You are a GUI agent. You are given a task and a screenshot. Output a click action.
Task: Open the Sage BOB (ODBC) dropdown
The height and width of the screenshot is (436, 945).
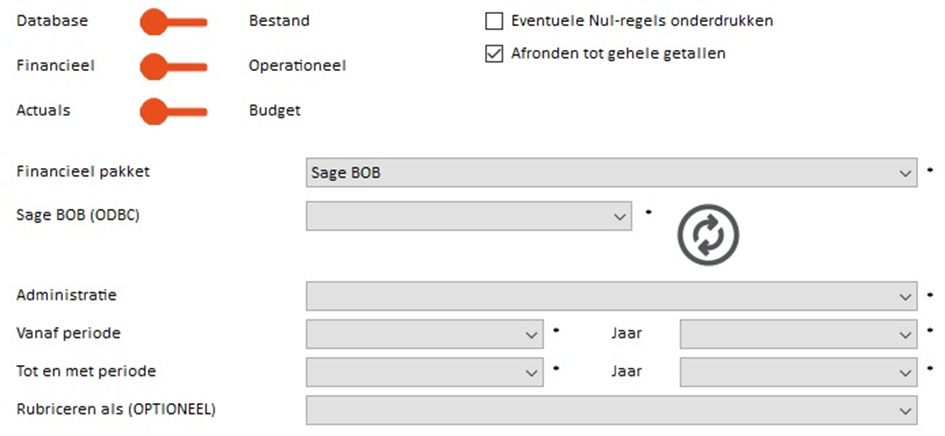(469, 216)
